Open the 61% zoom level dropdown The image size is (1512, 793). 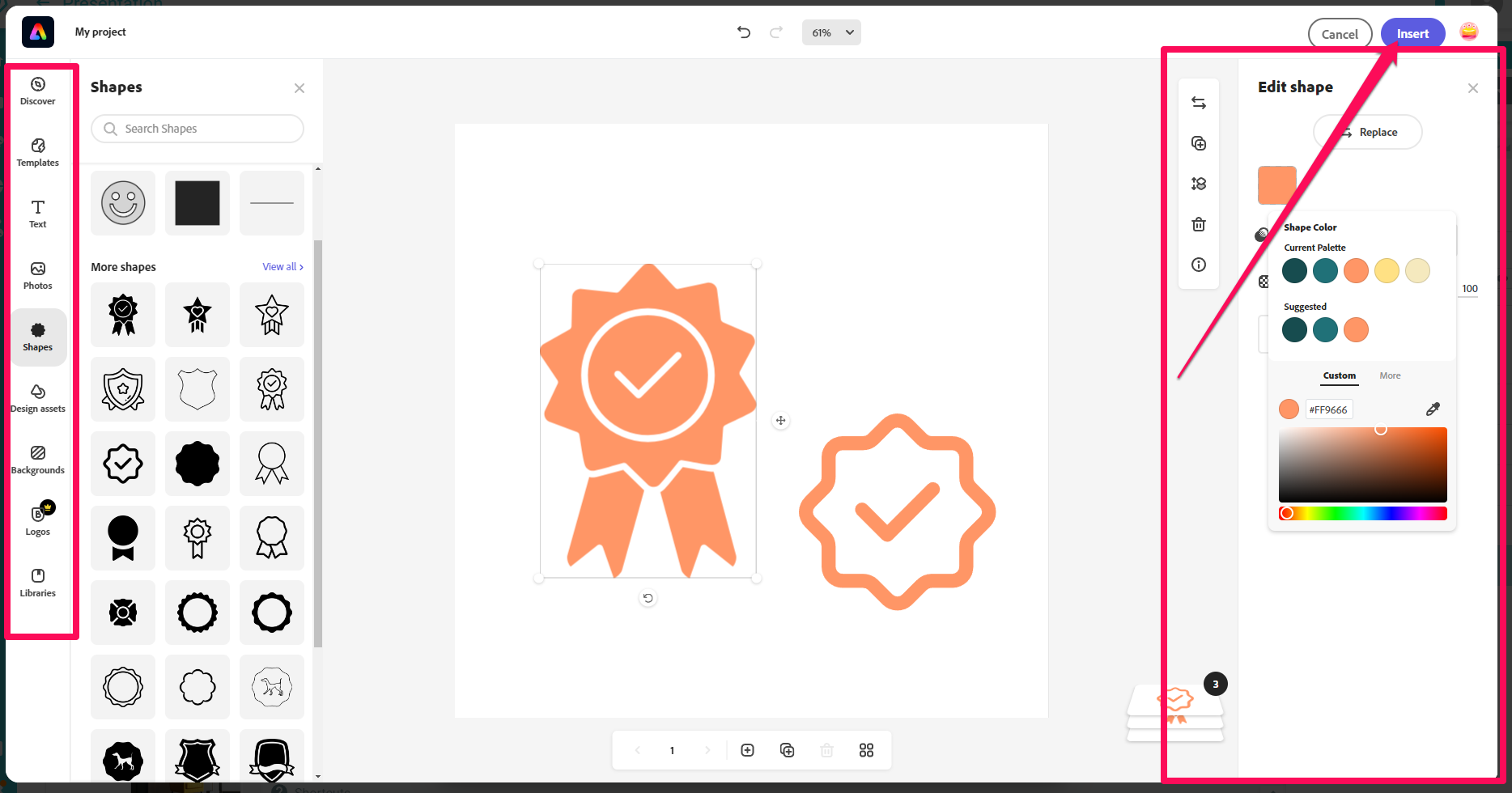[831, 33]
